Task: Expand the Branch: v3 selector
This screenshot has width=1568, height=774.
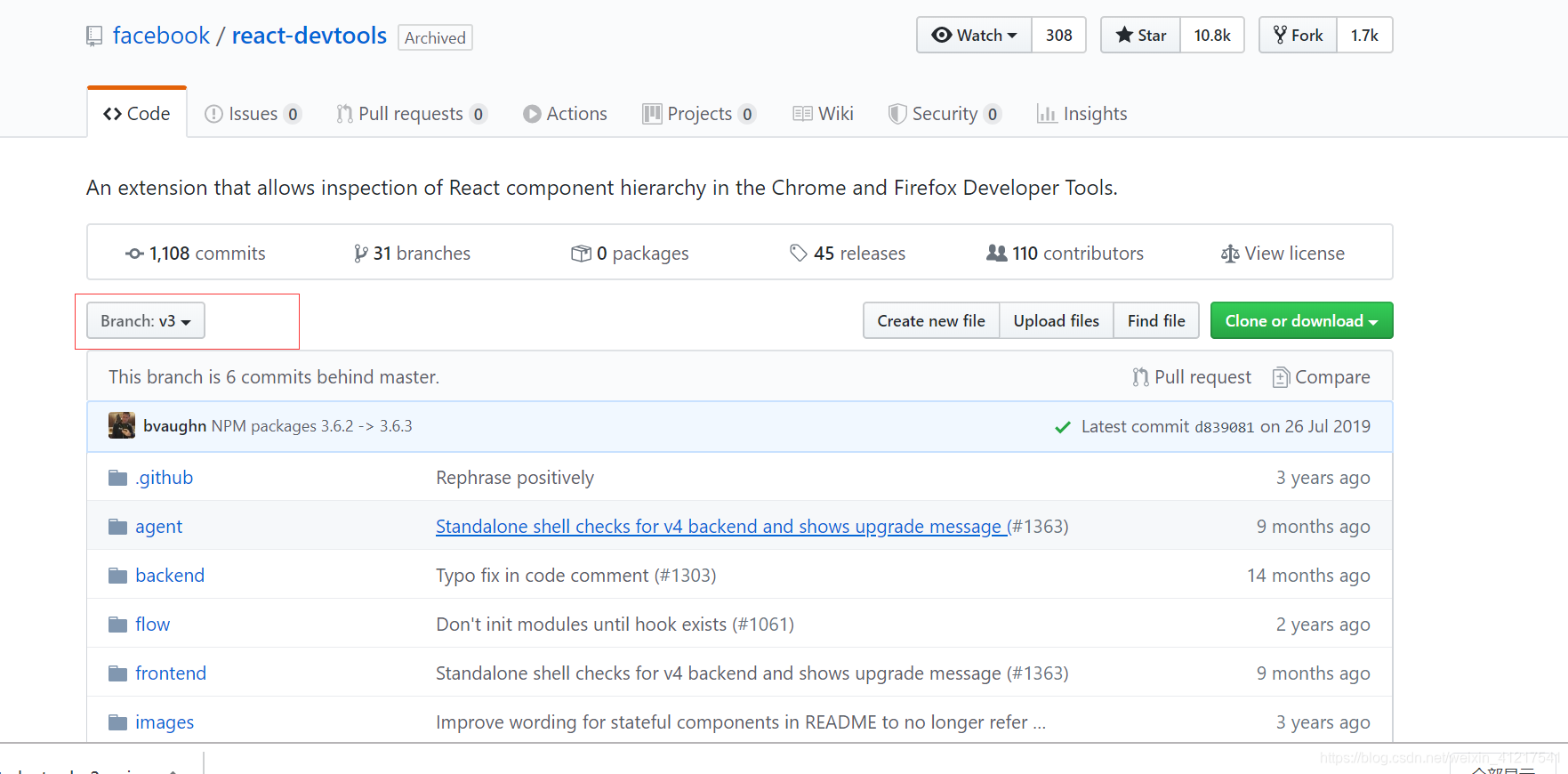Action: 146,320
